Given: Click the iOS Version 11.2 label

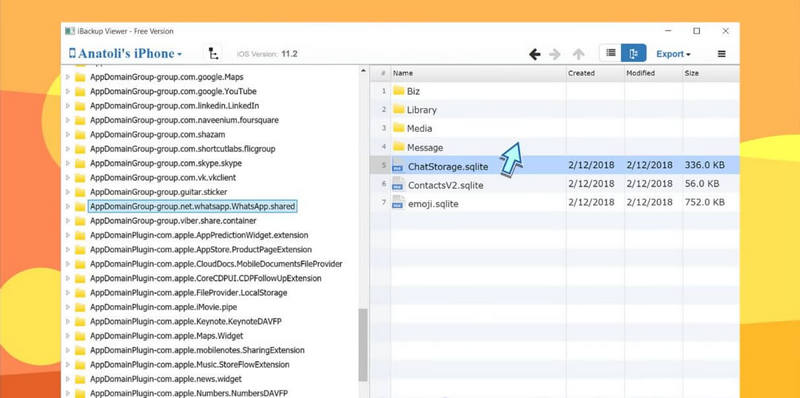Looking at the screenshot, I should [x=267, y=54].
